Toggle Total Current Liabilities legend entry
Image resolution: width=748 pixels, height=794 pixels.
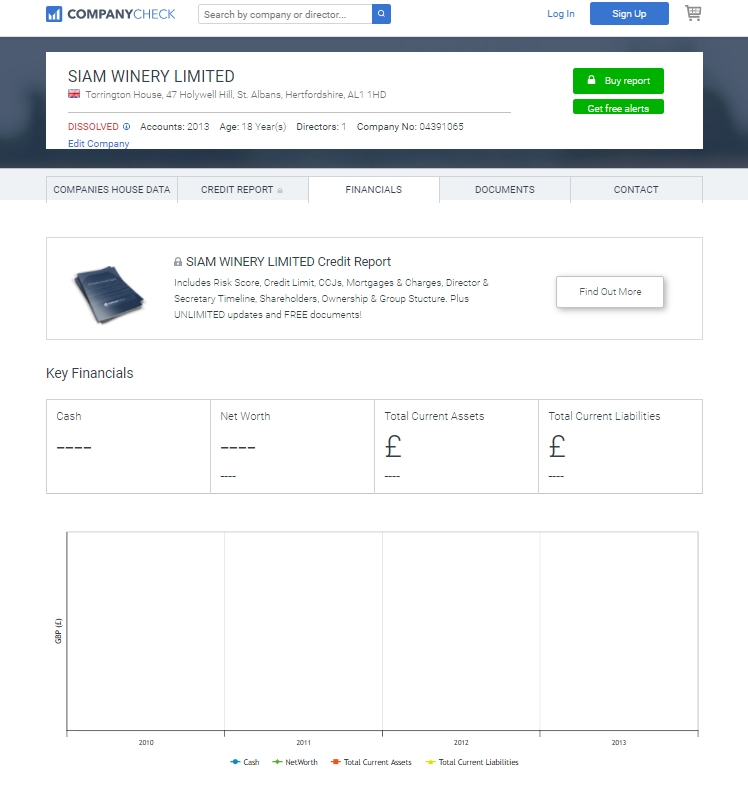click(x=472, y=762)
